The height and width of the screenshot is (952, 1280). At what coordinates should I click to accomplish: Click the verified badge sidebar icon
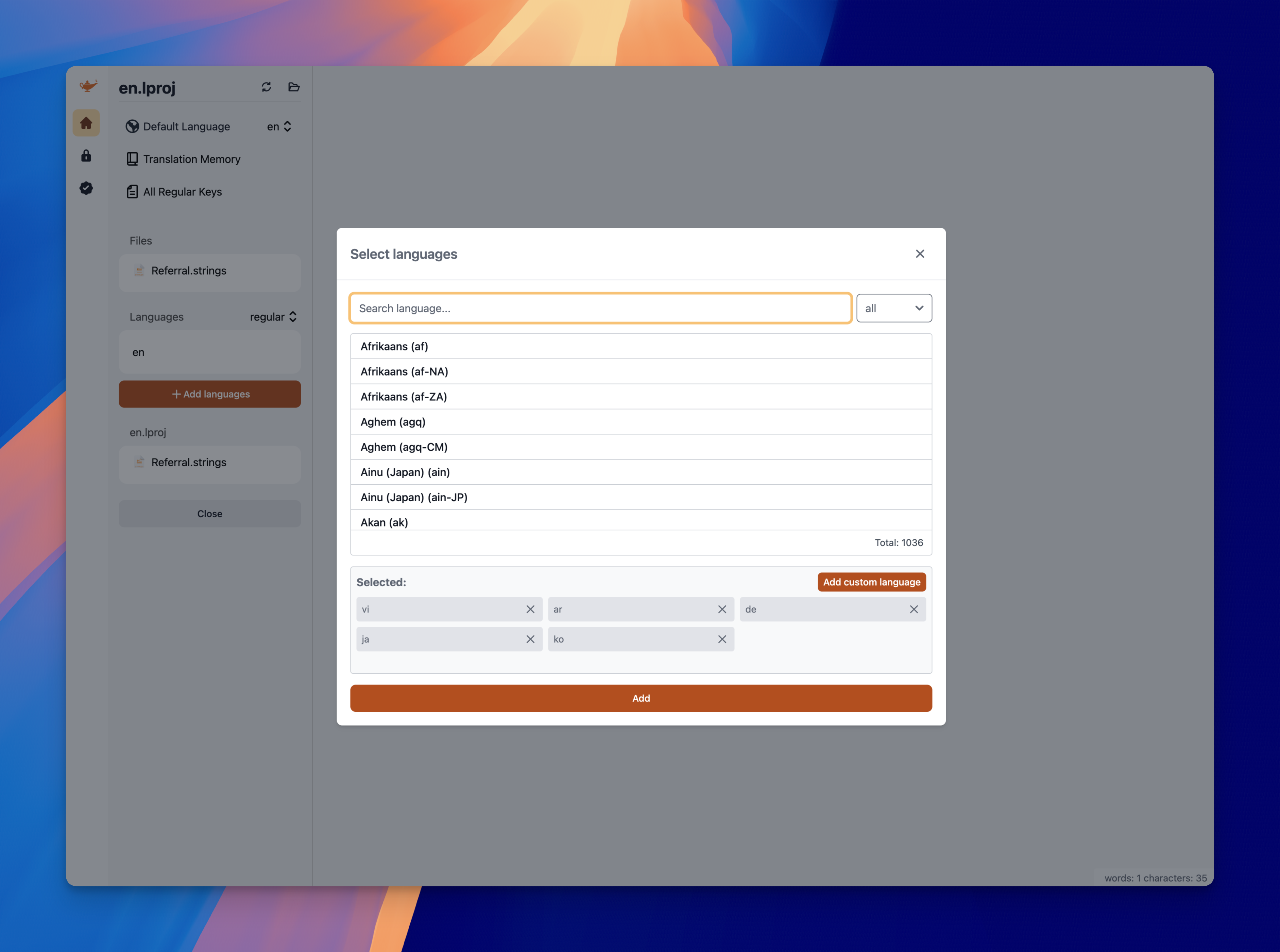86,188
